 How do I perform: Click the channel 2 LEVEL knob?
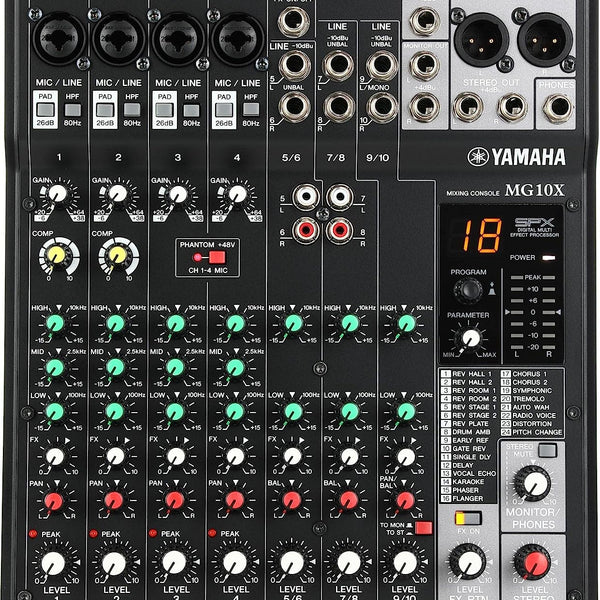(x=114, y=562)
